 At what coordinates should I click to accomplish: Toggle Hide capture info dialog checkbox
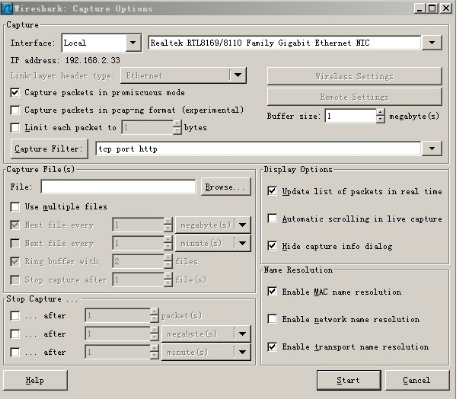click(272, 246)
